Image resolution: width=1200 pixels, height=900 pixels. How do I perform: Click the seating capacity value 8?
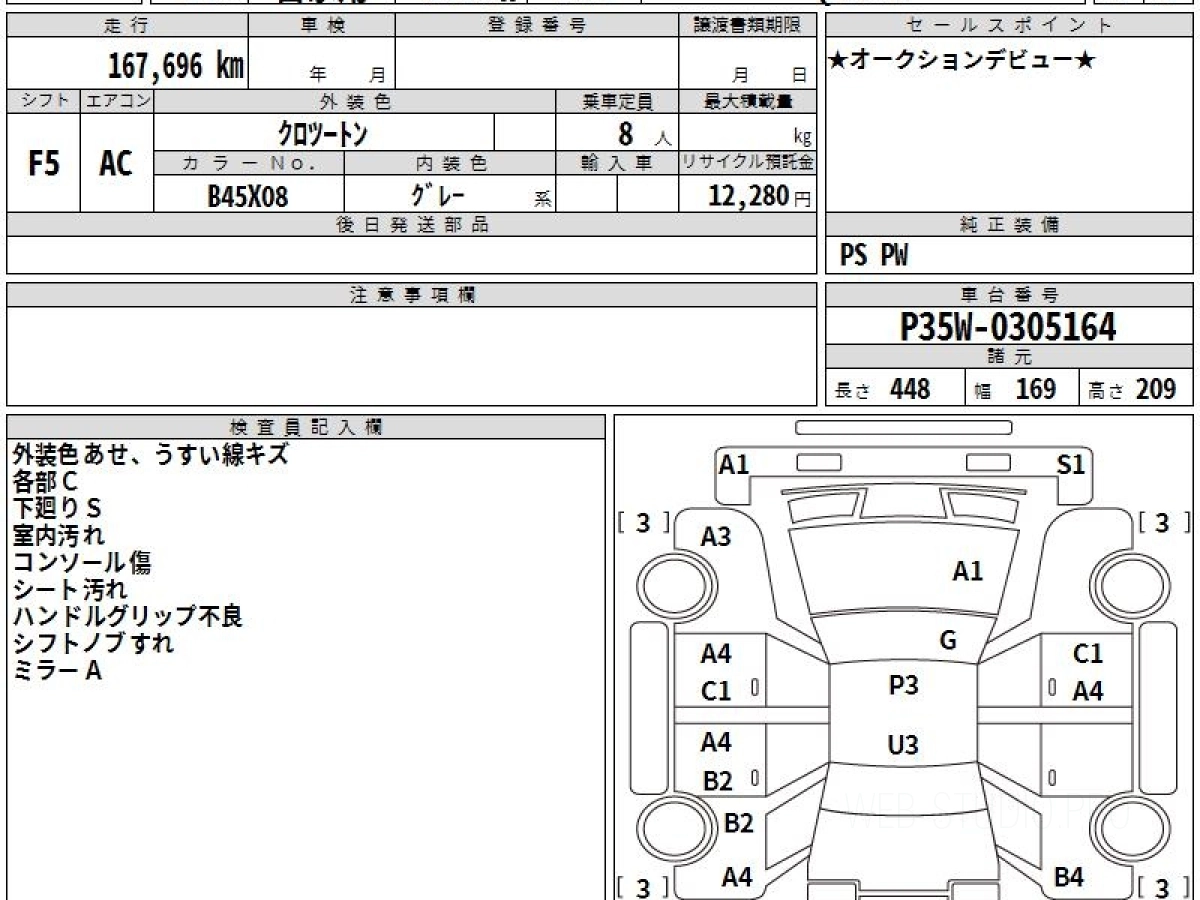point(625,133)
